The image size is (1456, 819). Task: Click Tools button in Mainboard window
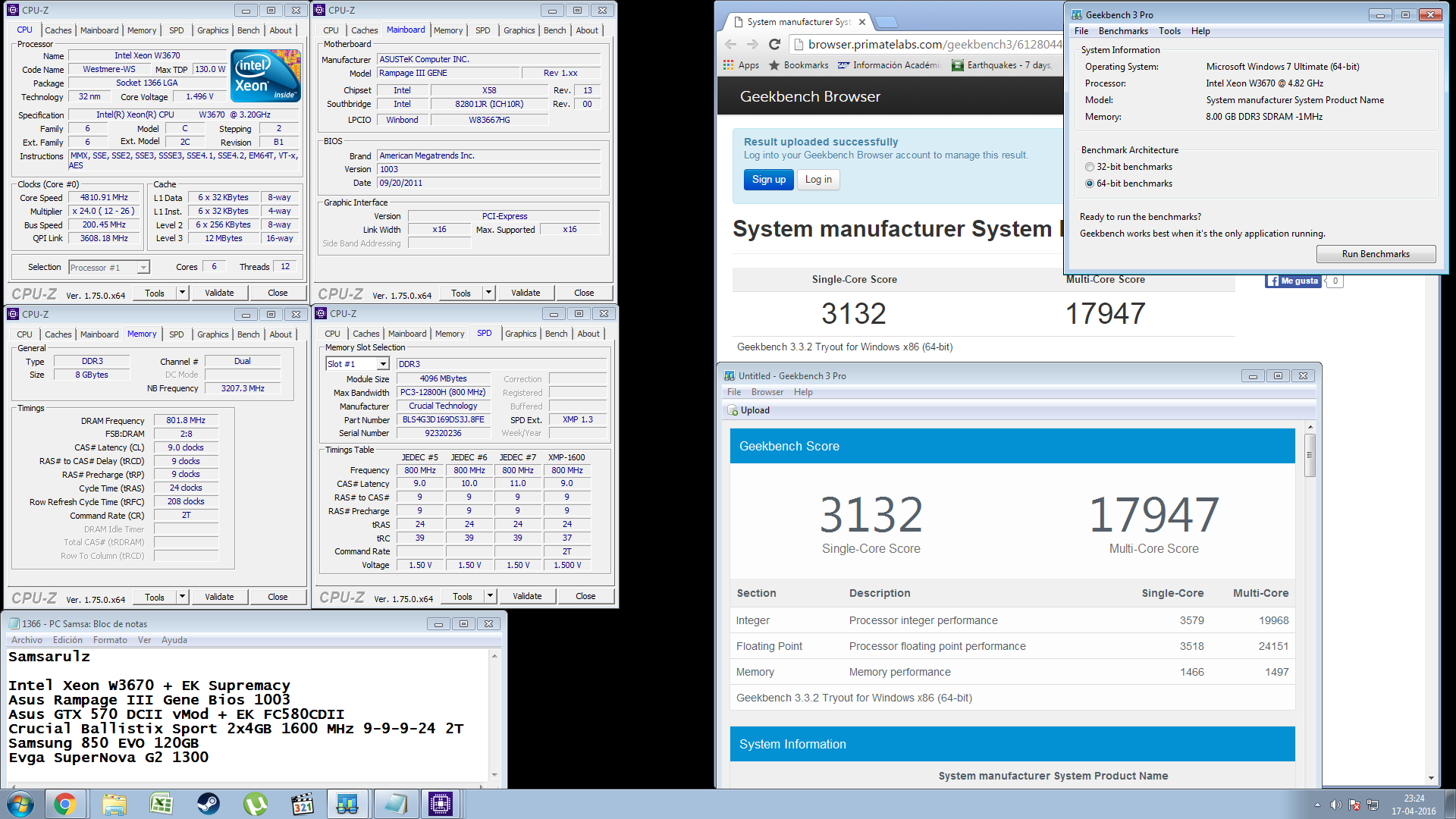click(461, 293)
